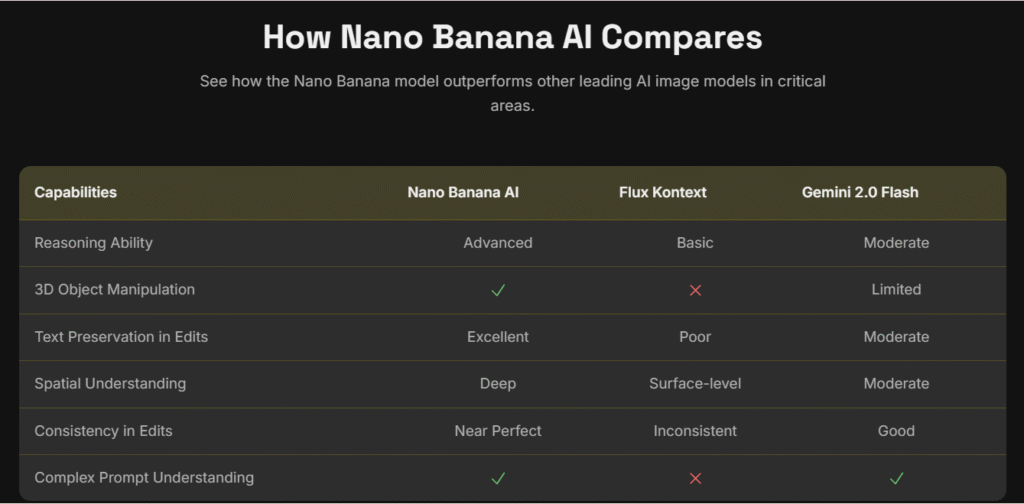Click the How Nano Banana AI Compares heading

pos(513,38)
